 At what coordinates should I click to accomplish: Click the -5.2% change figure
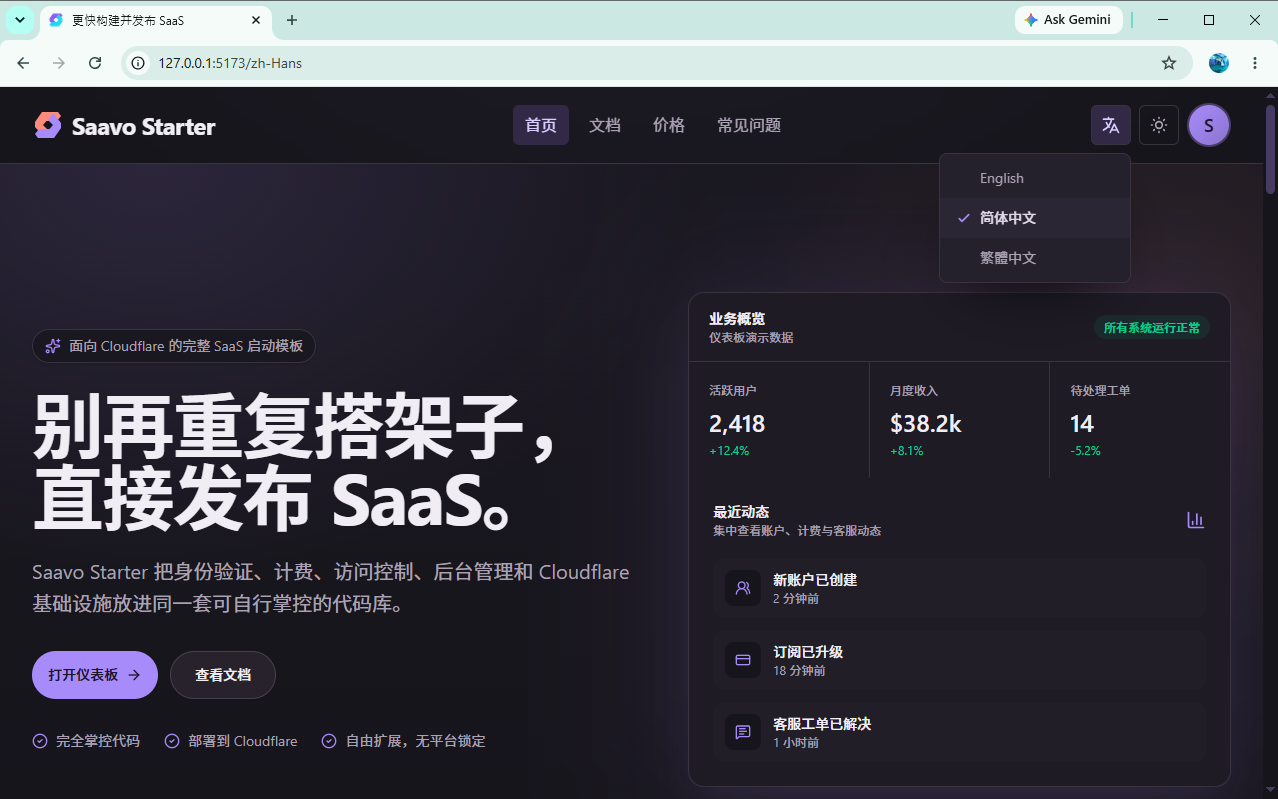(x=1085, y=451)
